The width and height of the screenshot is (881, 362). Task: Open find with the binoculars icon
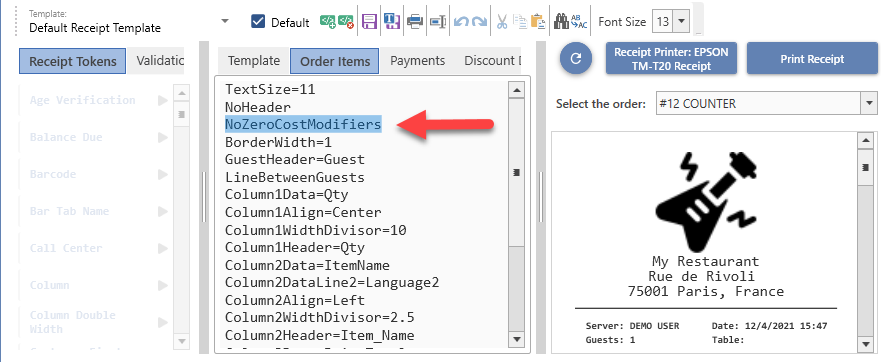coord(560,22)
